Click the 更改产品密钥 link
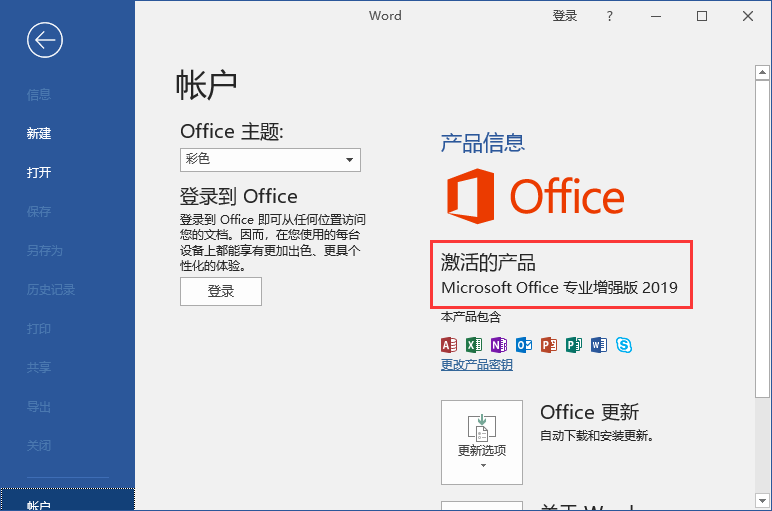 coord(477,366)
